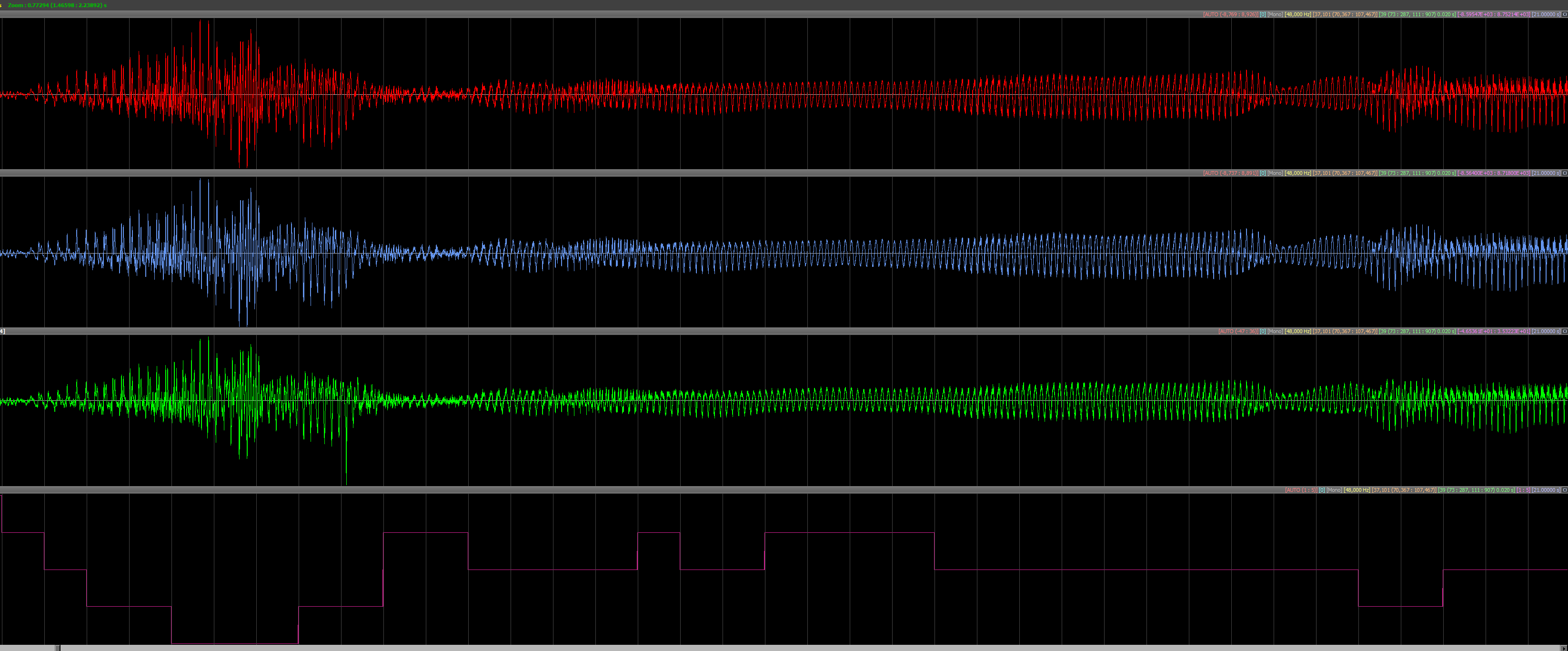1568x651 pixels.
Task: Click 21.00000 s duration on blue track
Action: point(1546,173)
